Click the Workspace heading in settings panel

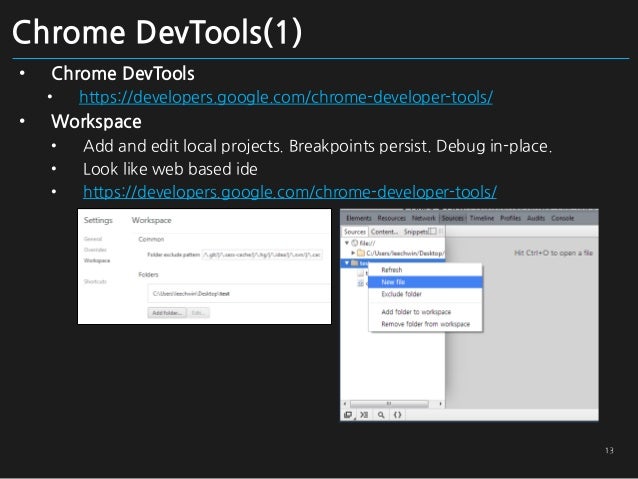pos(151,220)
